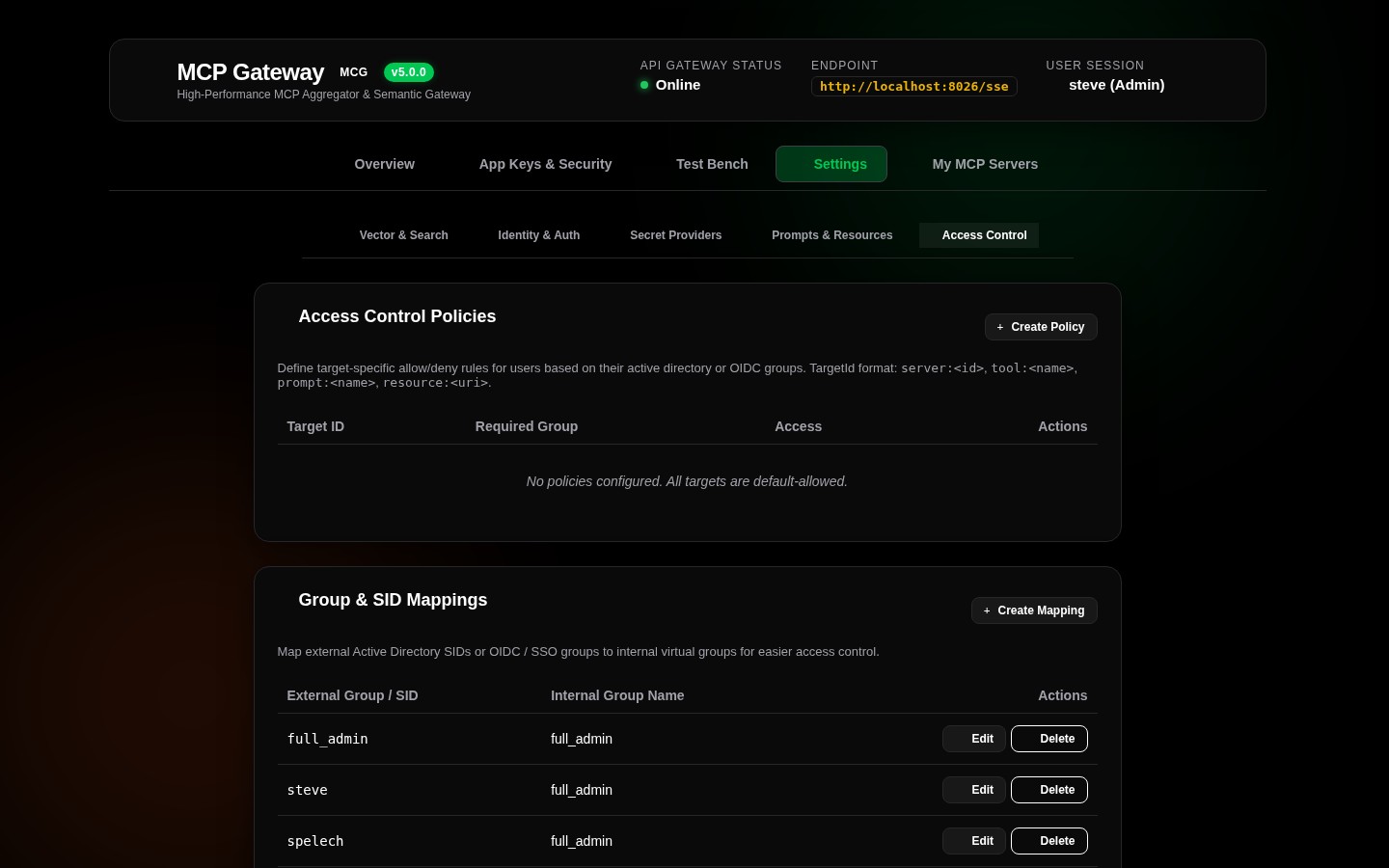Click the Online gateway status text
Image resolution: width=1389 pixels, height=868 pixels.
point(678,85)
